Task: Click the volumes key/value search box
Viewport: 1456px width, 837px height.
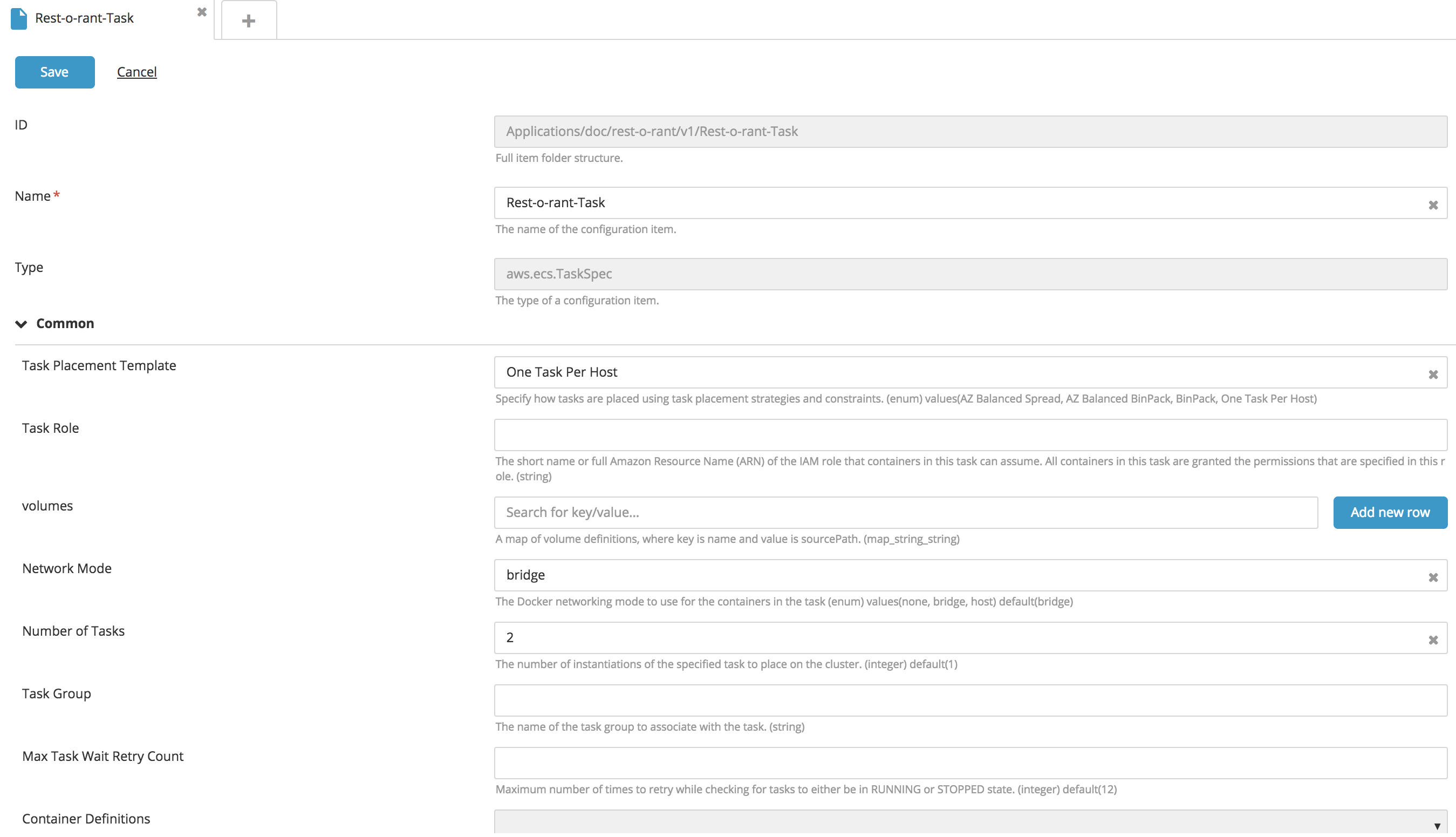Action: (x=906, y=512)
